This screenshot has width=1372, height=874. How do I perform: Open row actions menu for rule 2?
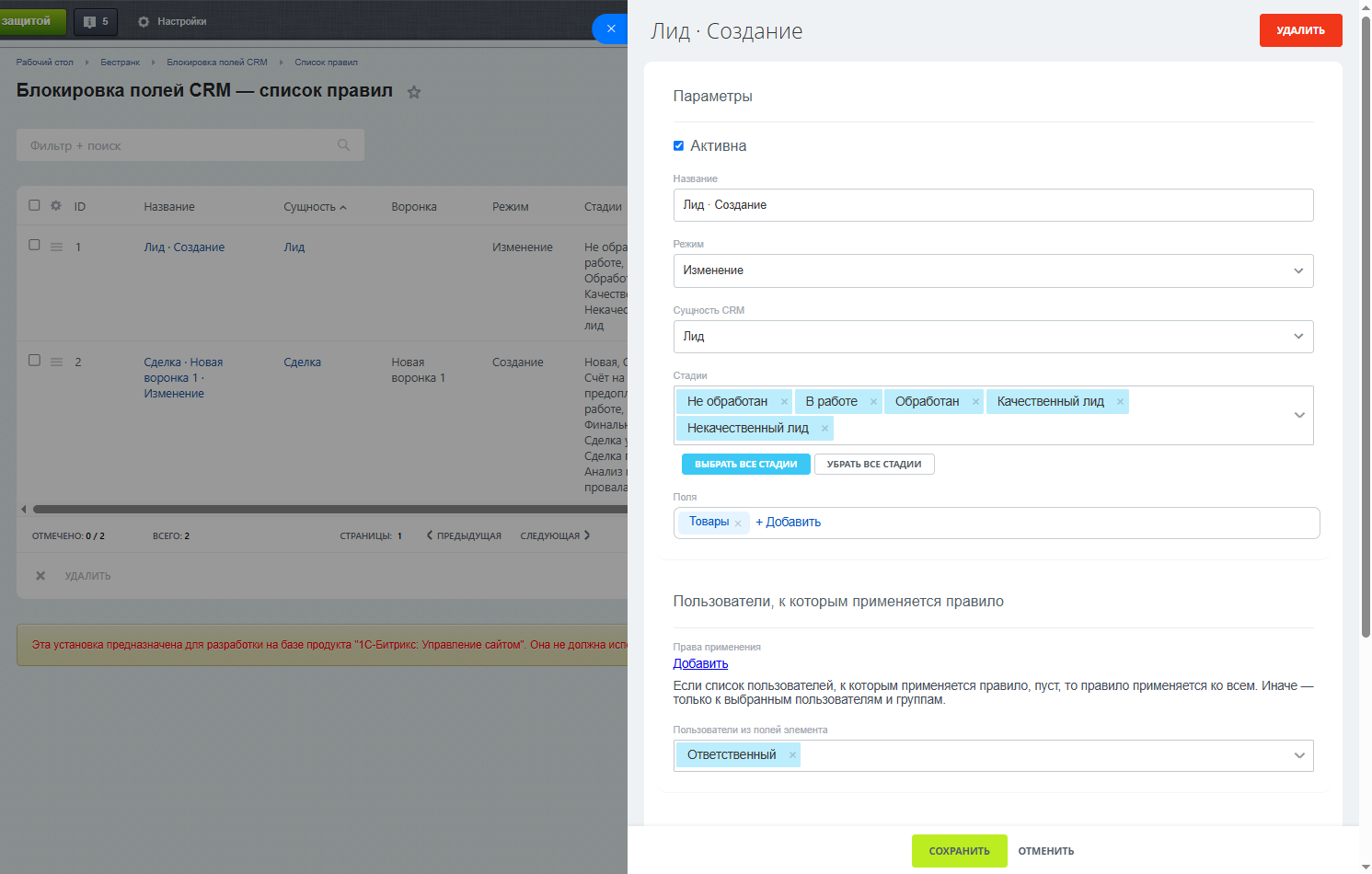[x=56, y=362]
